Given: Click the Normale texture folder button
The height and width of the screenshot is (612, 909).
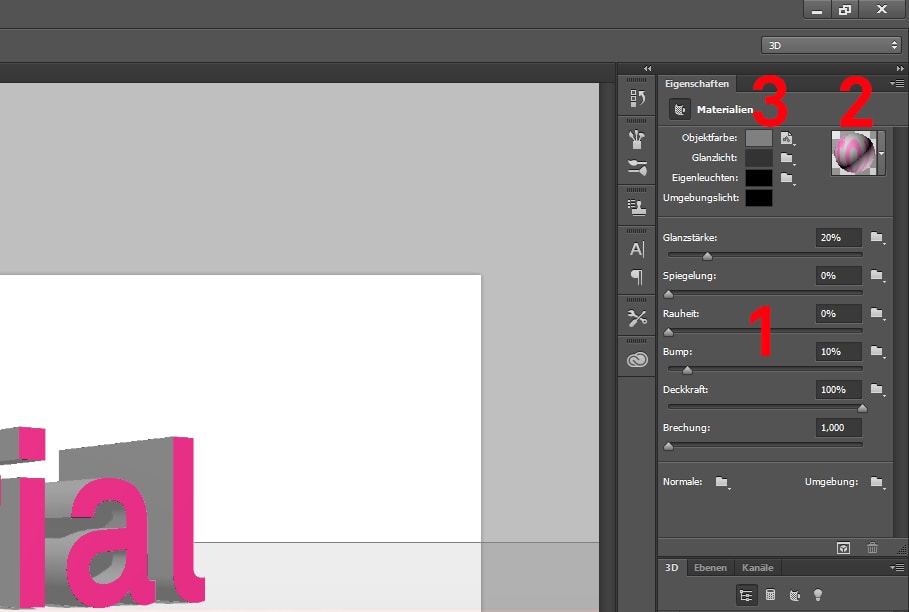Looking at the screenshot, I should pos(721,482).
